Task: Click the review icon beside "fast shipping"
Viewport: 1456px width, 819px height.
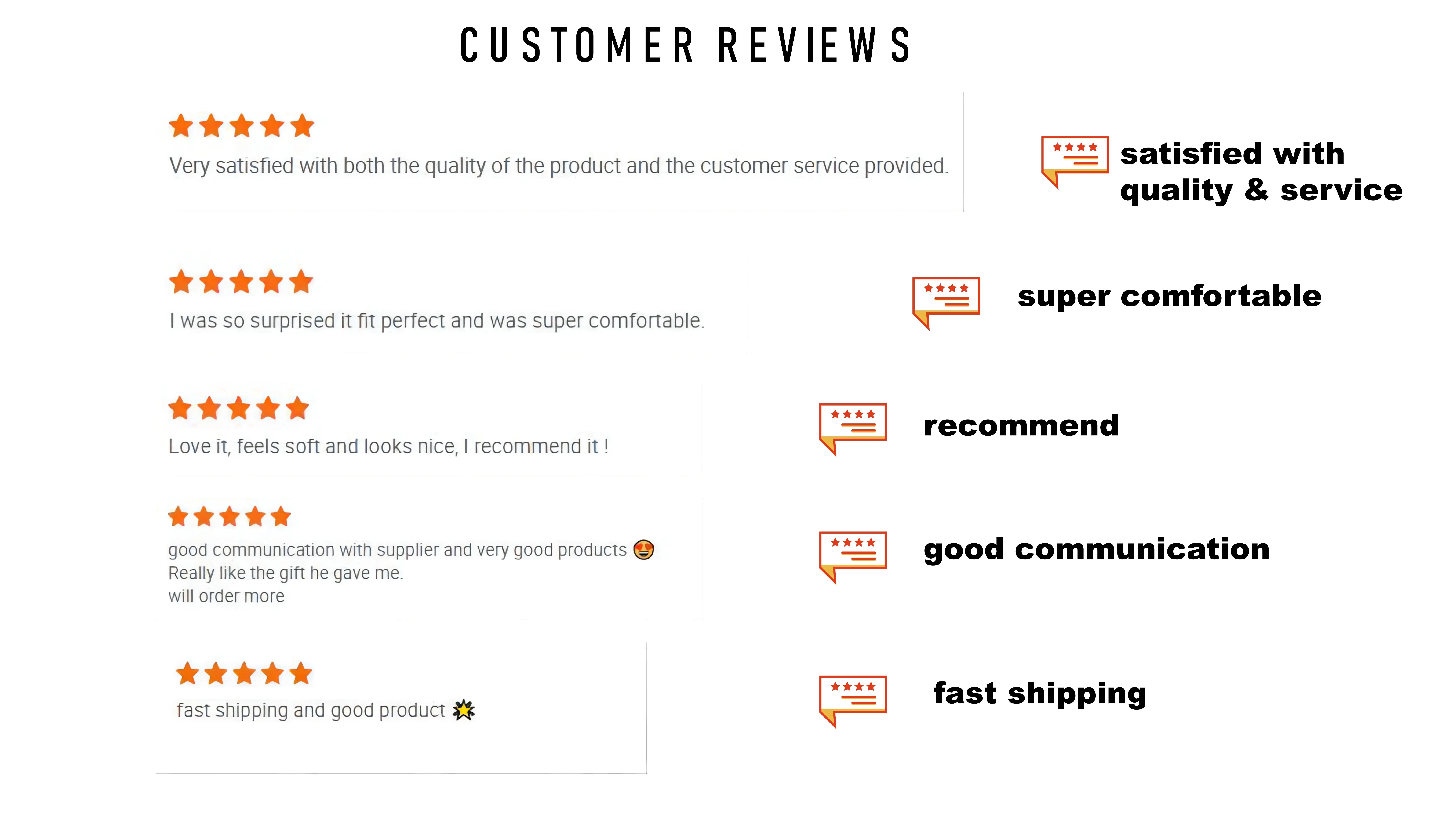Action: [852, 700]
